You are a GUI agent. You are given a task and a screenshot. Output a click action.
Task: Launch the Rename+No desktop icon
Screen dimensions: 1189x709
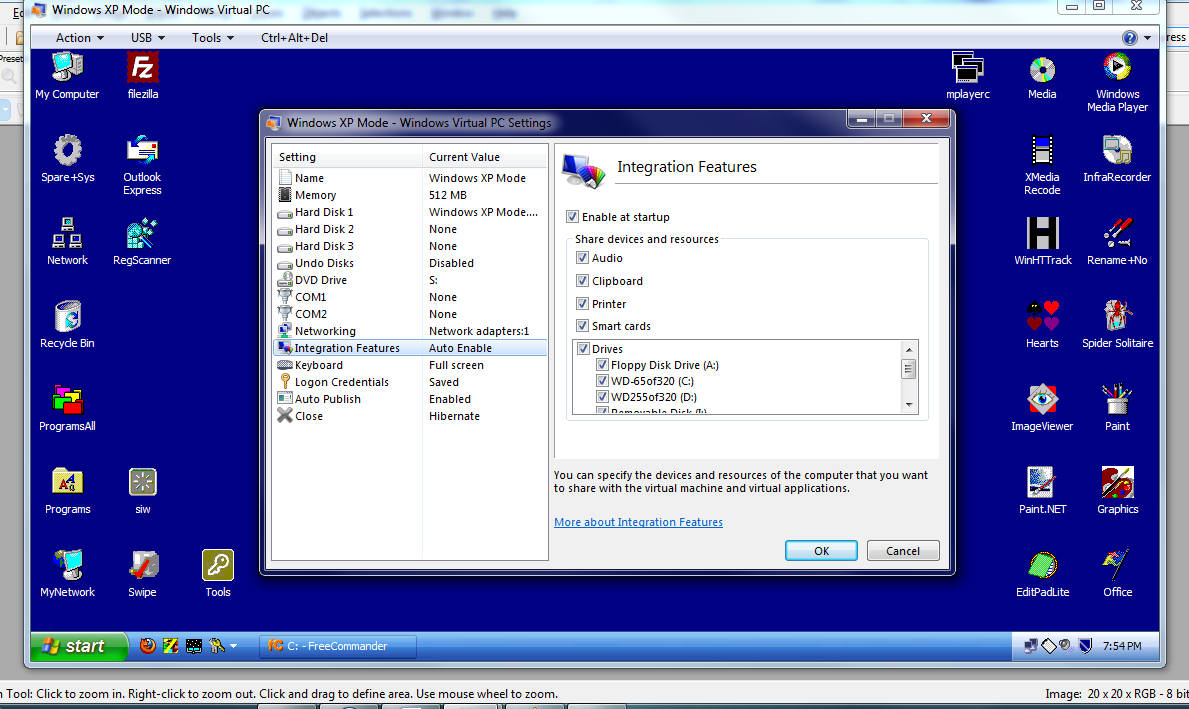pyautogui.click(x=1117, y=241)
